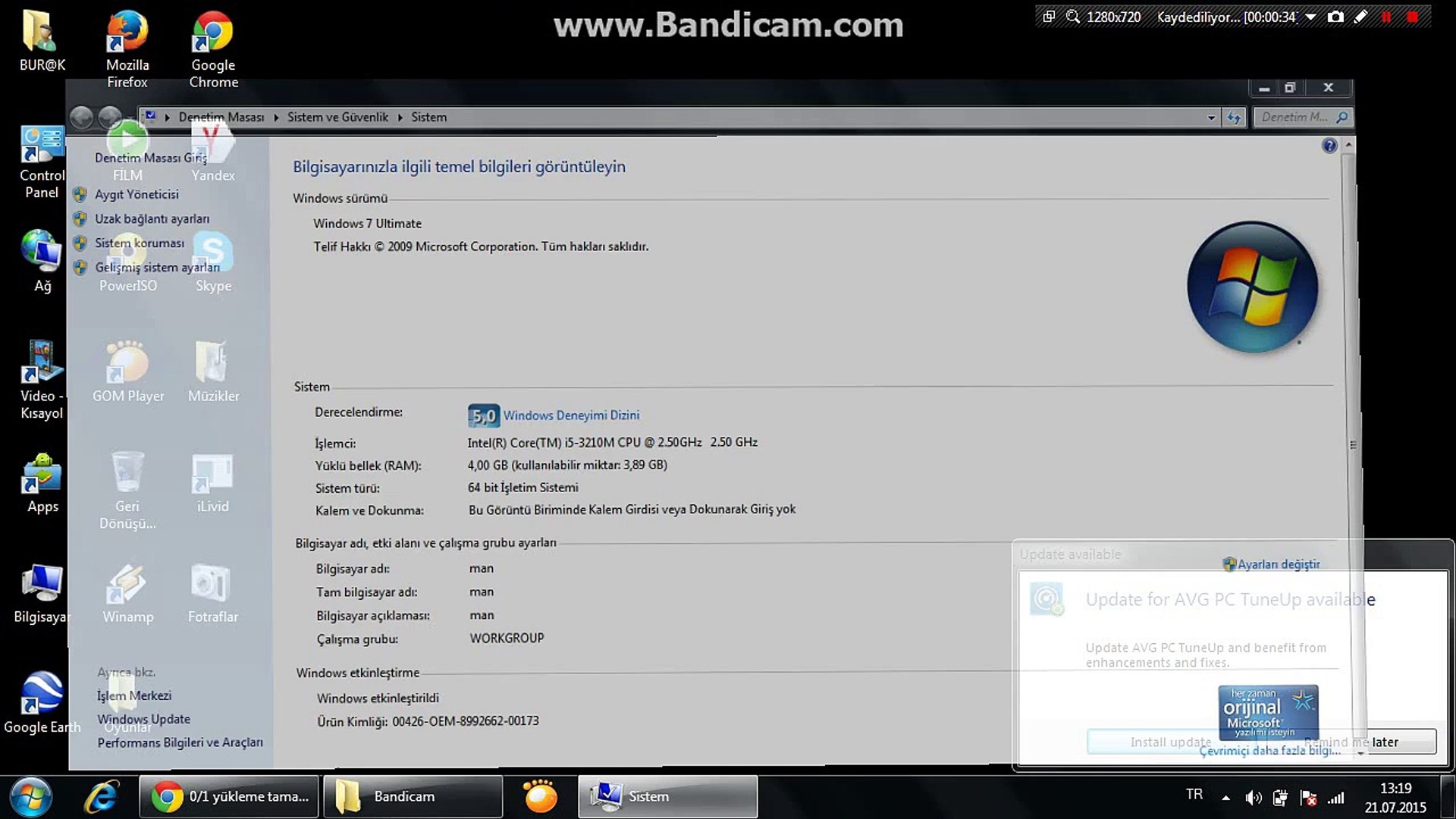Open Aygıt Yöneticisi from the sidebar
The width and height of the screenshot is (1456, 819).
tap(136, 195)
